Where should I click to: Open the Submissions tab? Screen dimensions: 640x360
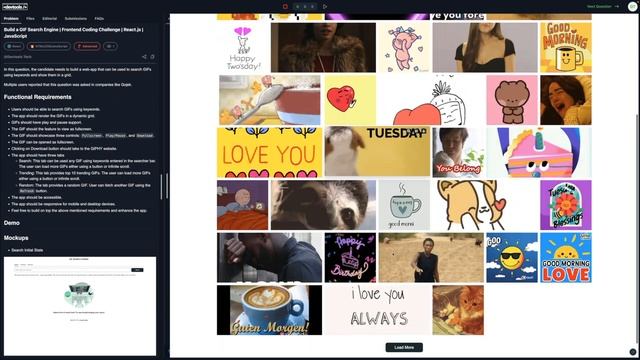(76, 18)
